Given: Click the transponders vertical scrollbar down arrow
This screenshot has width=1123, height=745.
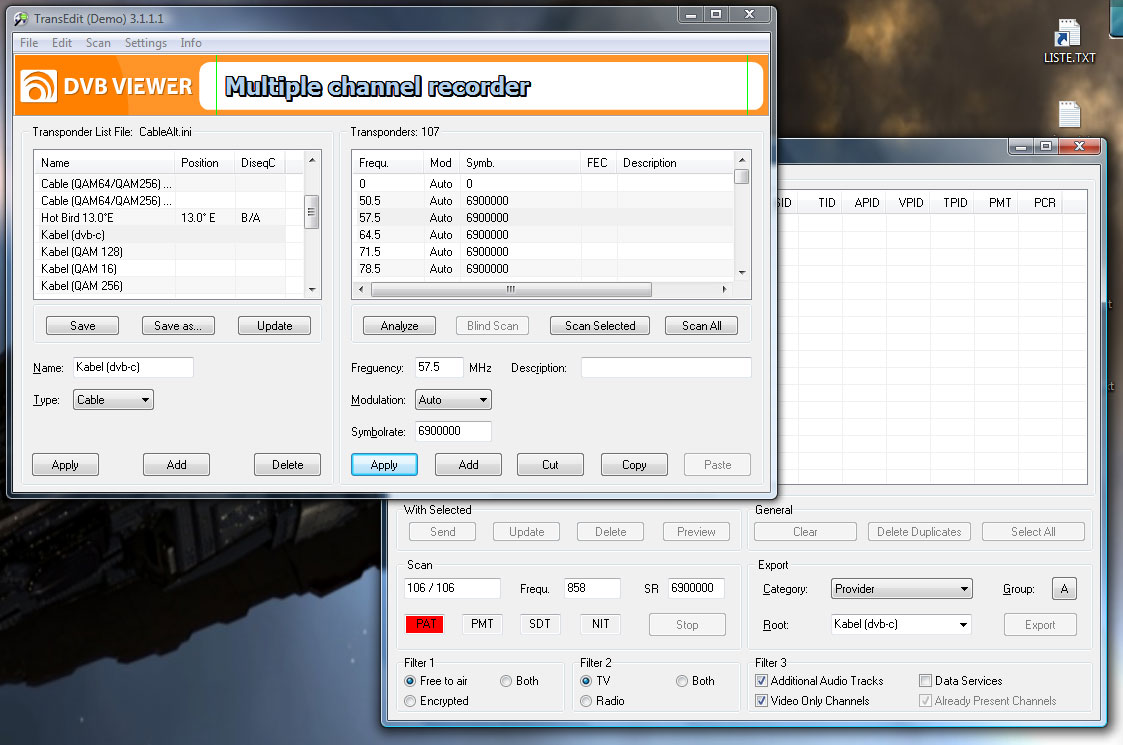Looking at the screenshot, I should pyautogui.click(x=742, y=272).
